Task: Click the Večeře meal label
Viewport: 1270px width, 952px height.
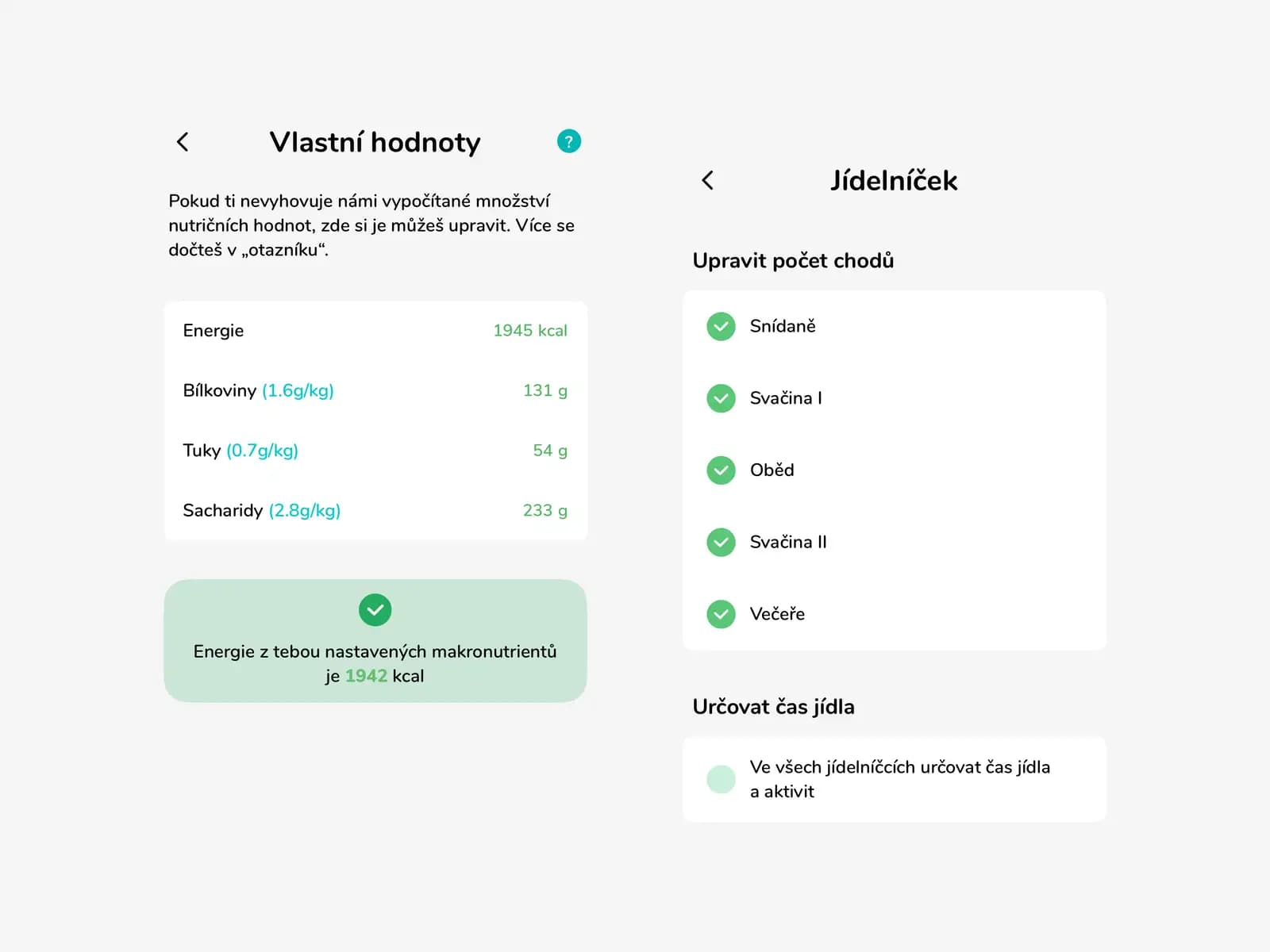Action: click(x=777, y=614)
